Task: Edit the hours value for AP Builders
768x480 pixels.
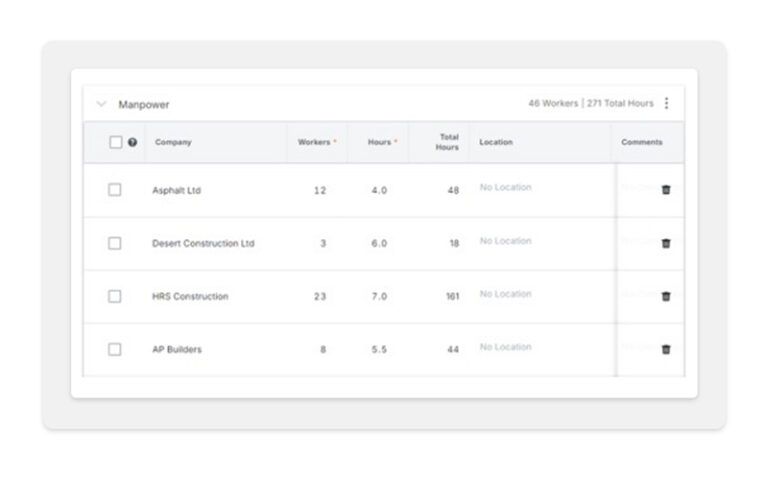Action: tap(379, 349)
